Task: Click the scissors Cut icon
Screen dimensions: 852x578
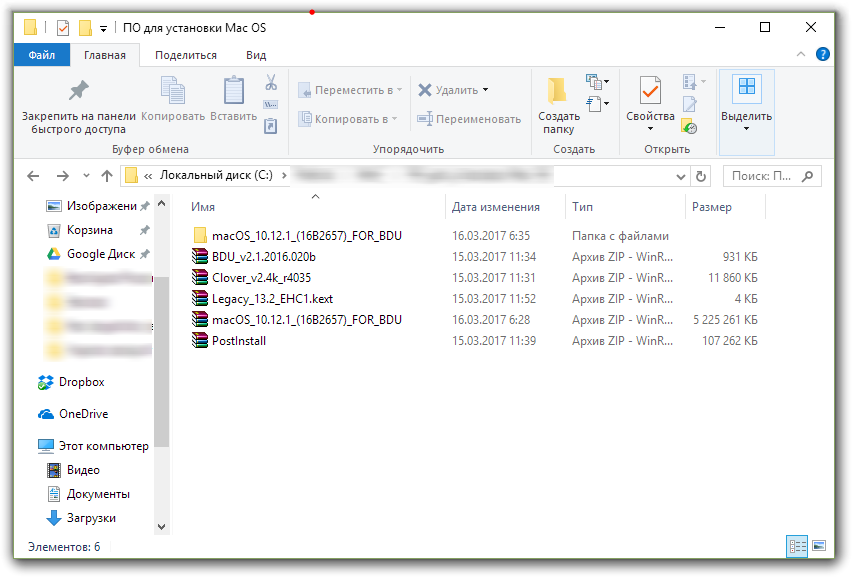Action: click(x=270, y=83)
